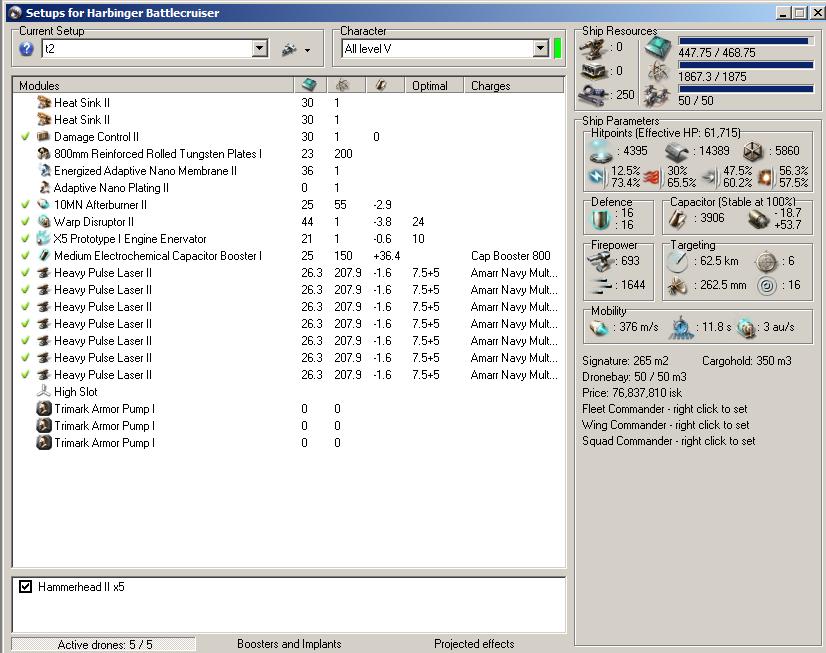Select the 800mm Reinforced Rolled Tungsten Plates icon
This screenshot has height=653, width=826.
[44, 154]
